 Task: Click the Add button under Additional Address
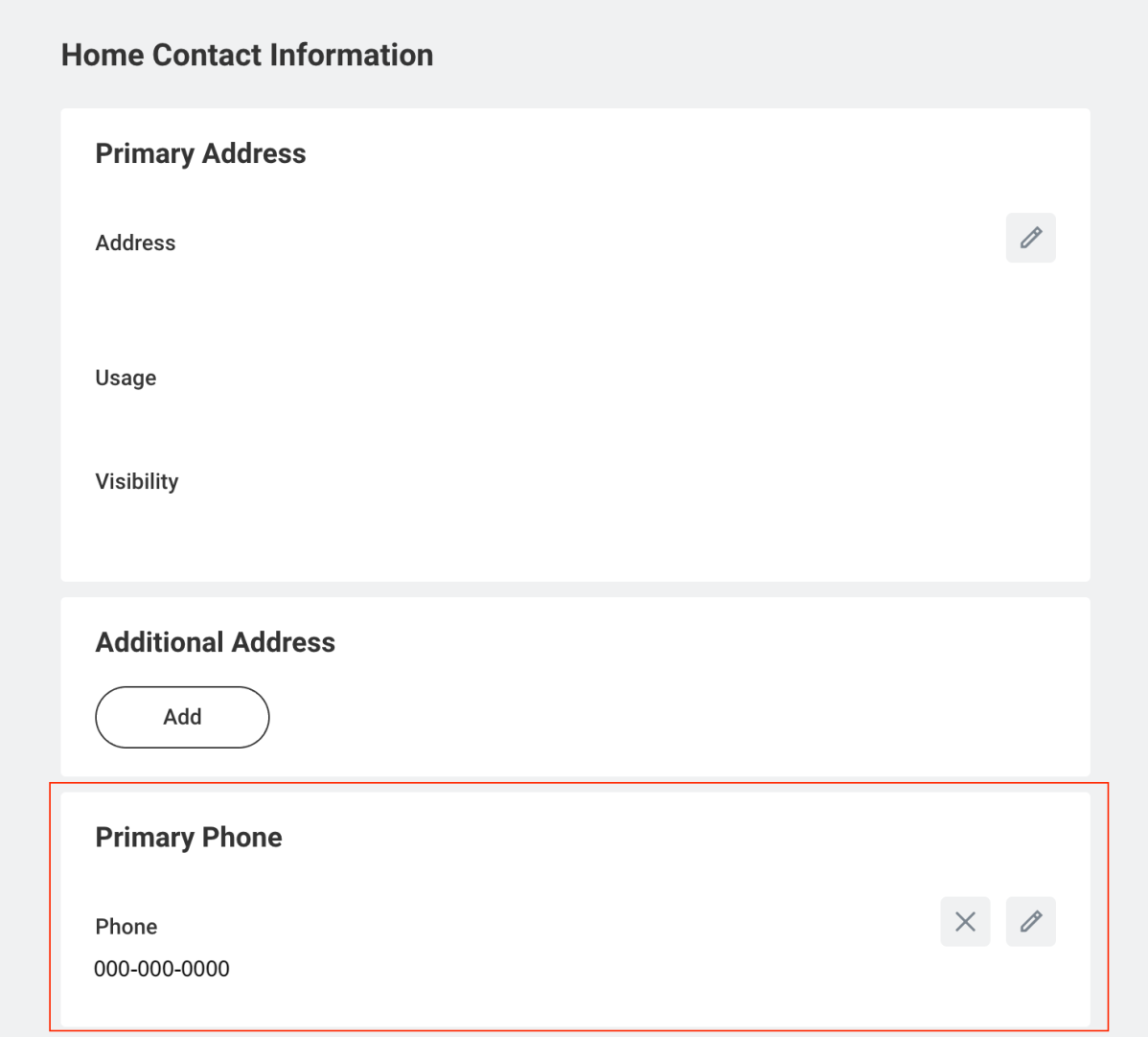tap(181, 716)
